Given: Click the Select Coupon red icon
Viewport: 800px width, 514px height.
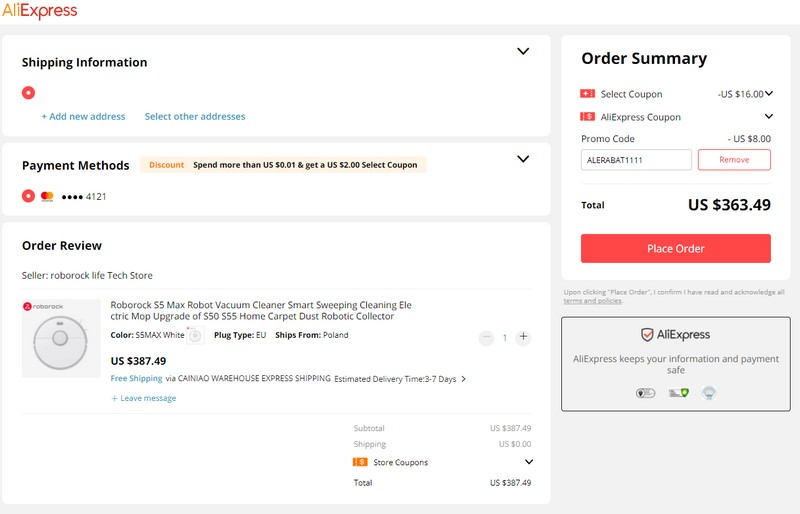Looking at the screenshot, I should pyautogui.click(x=587, y=93).
